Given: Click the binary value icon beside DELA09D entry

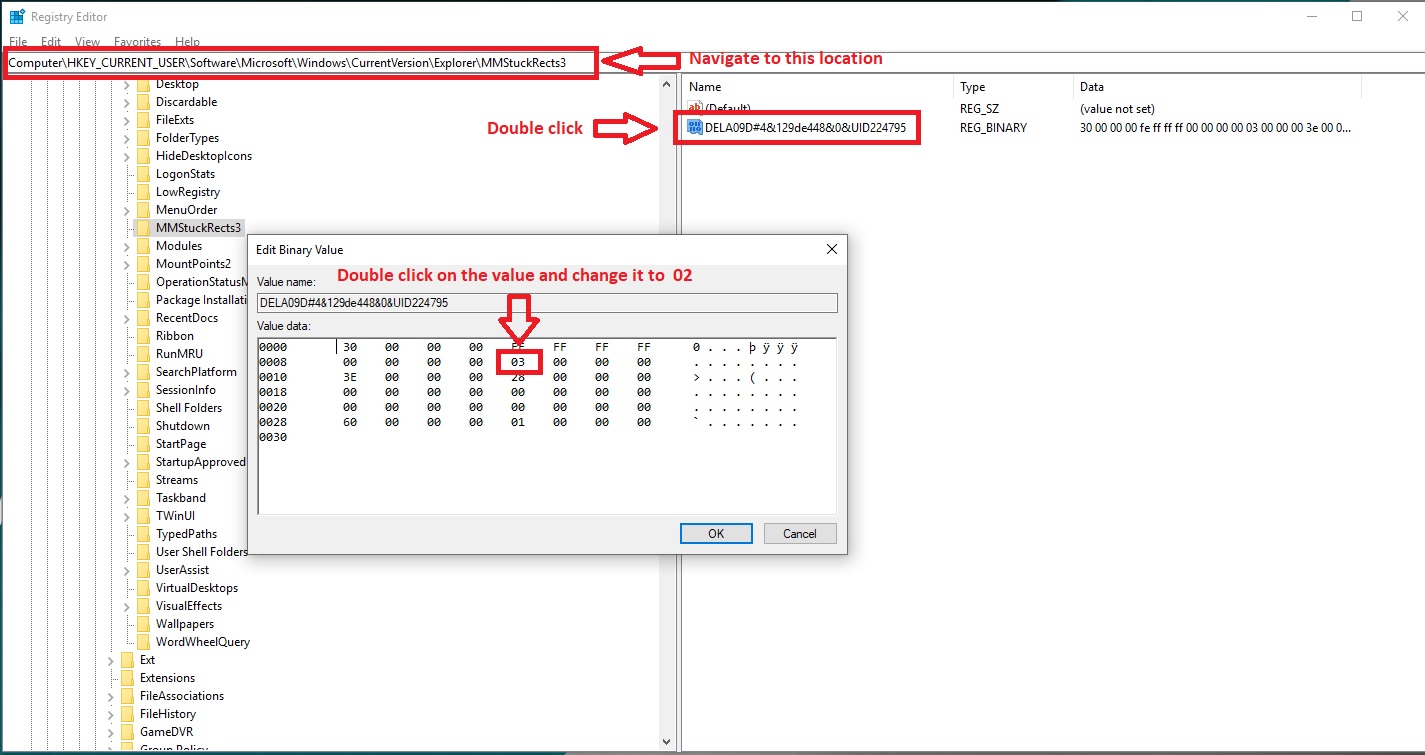Looking at the screenshot, I should (695, 128).
